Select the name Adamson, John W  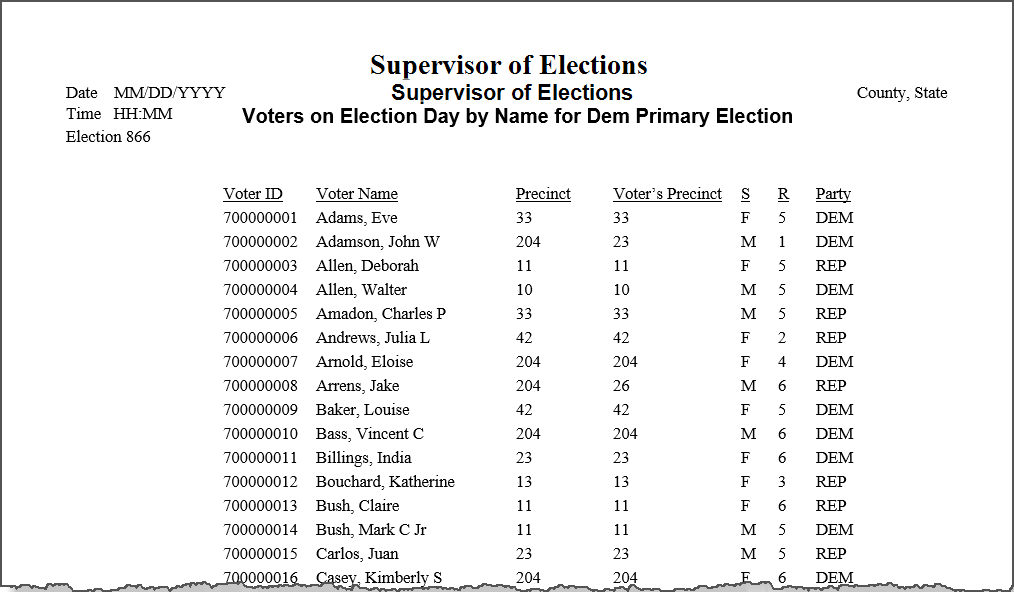[x=378, y=242]
